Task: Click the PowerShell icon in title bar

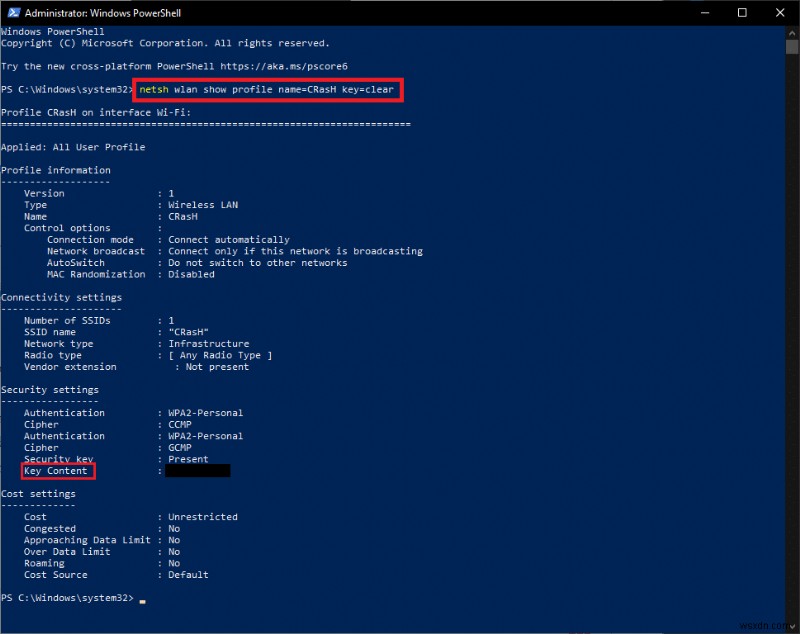Action: (x=11, y=12)
